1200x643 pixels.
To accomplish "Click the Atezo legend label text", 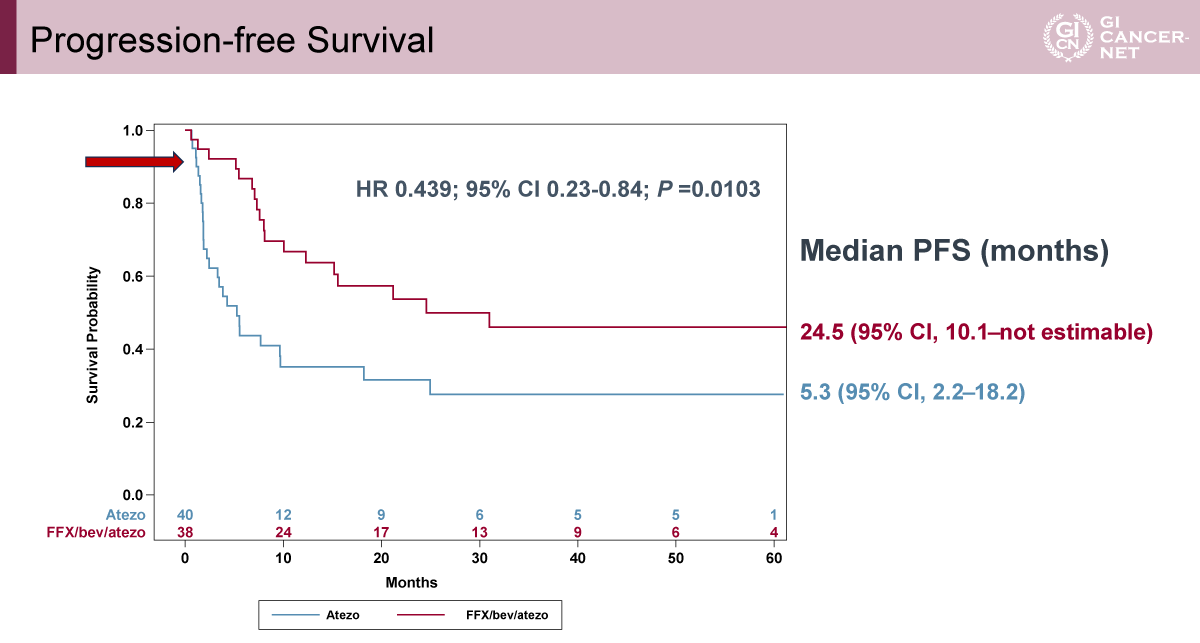I will pyautogui.click(x=343, y=616).
